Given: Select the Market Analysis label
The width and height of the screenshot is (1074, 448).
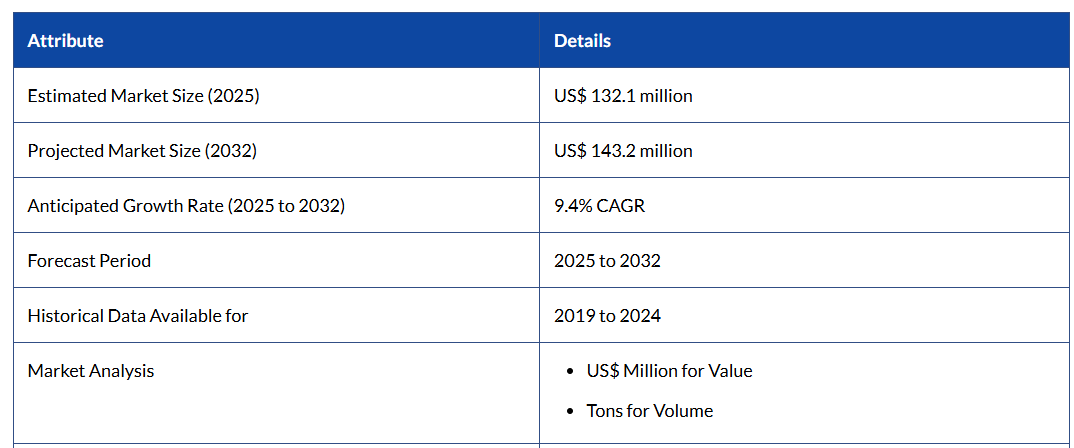Looking at the screenshot, I should [91, 371].
